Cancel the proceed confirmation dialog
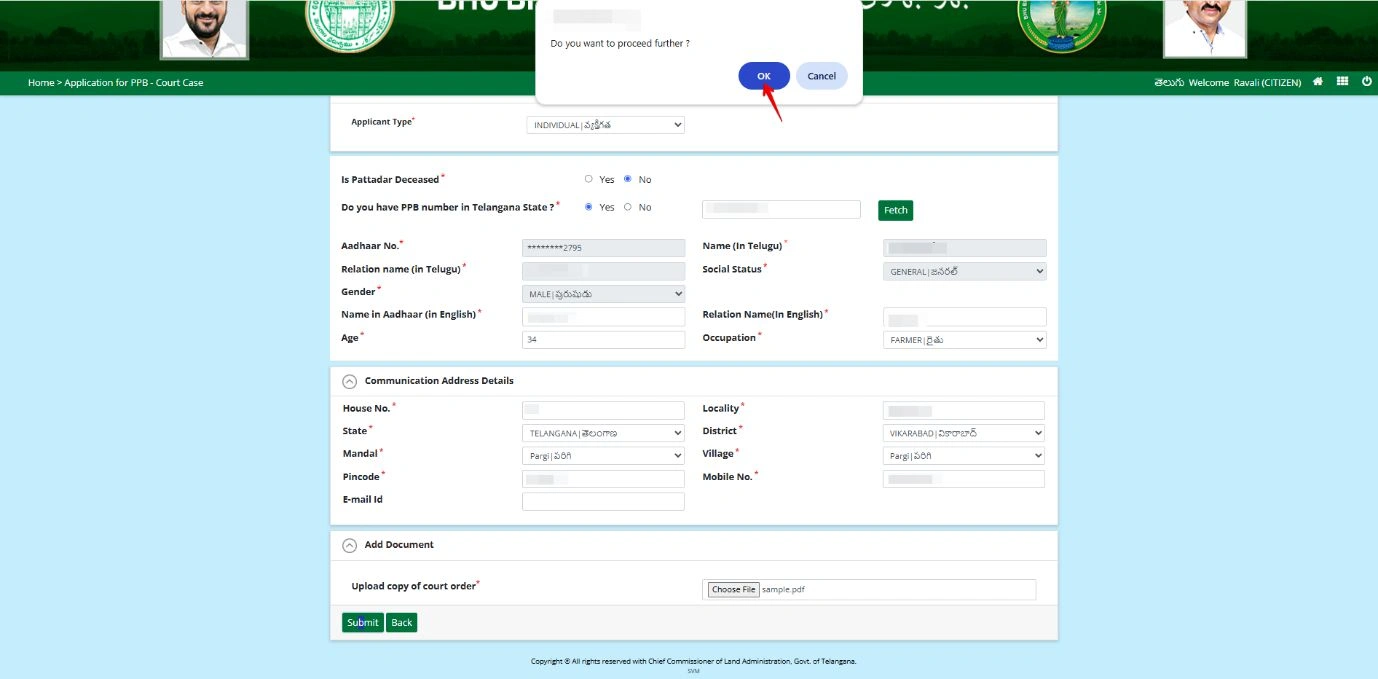 coord(821,76)
